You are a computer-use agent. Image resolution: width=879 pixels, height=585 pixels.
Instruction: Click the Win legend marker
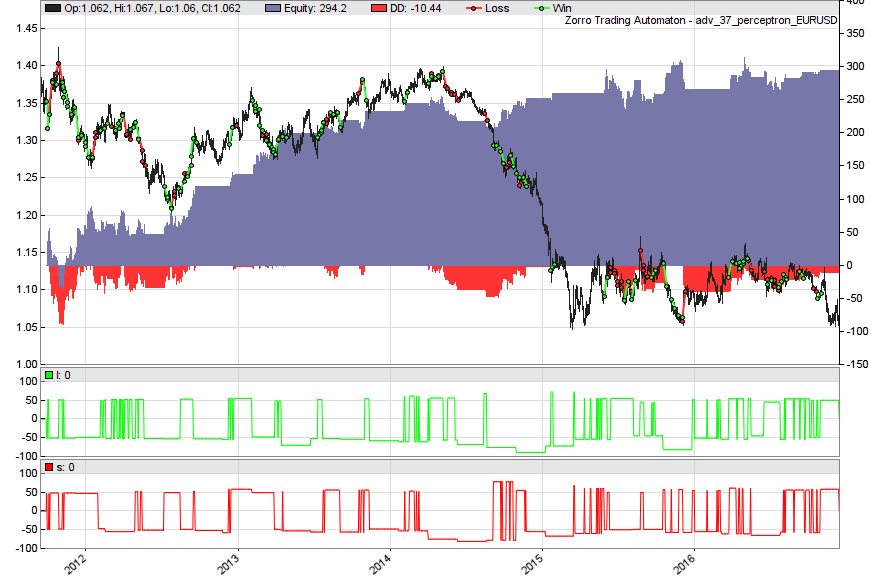click(542, 8)
